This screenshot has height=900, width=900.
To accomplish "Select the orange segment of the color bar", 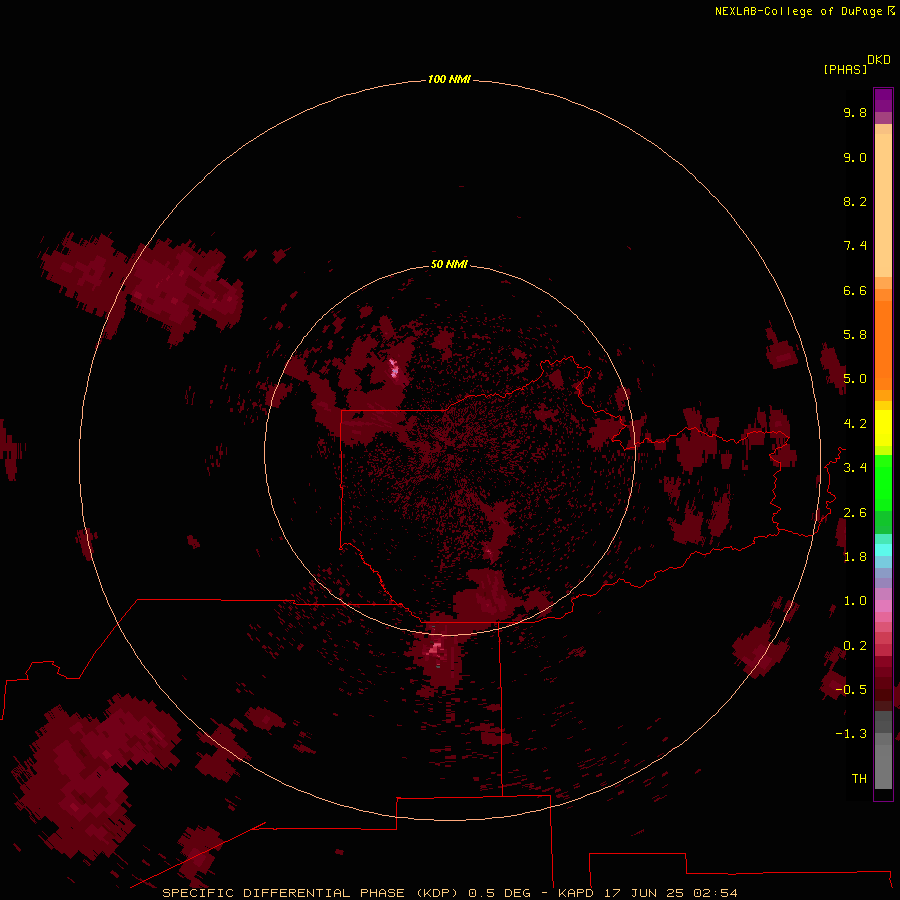I will coord(883,346).
